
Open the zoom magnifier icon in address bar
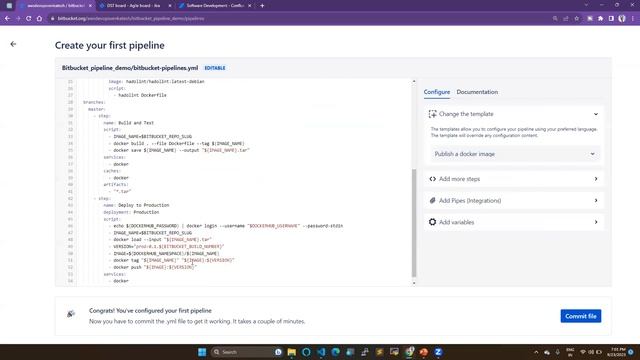(555, 18)
